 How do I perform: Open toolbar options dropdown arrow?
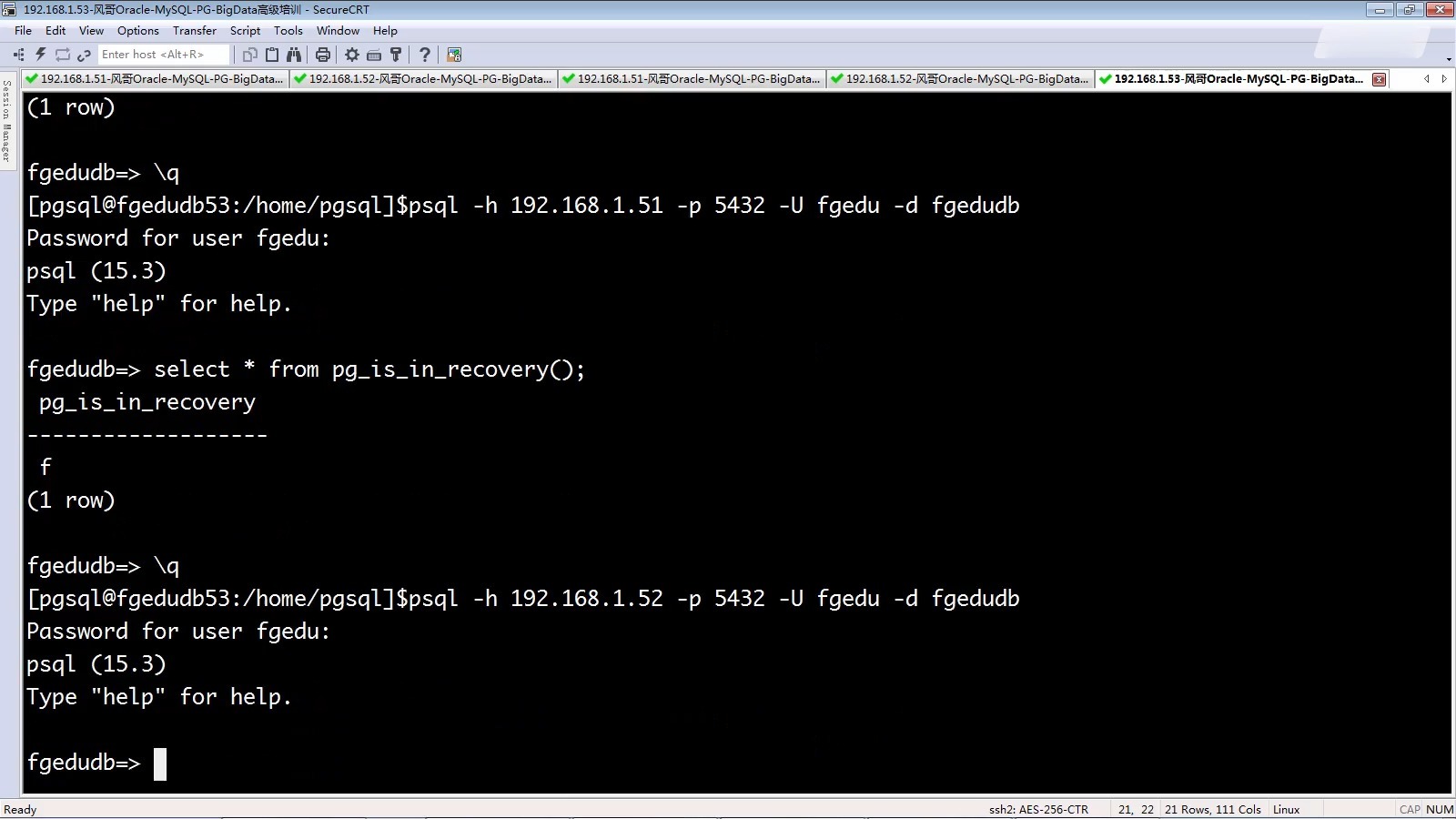[1448, 60]
